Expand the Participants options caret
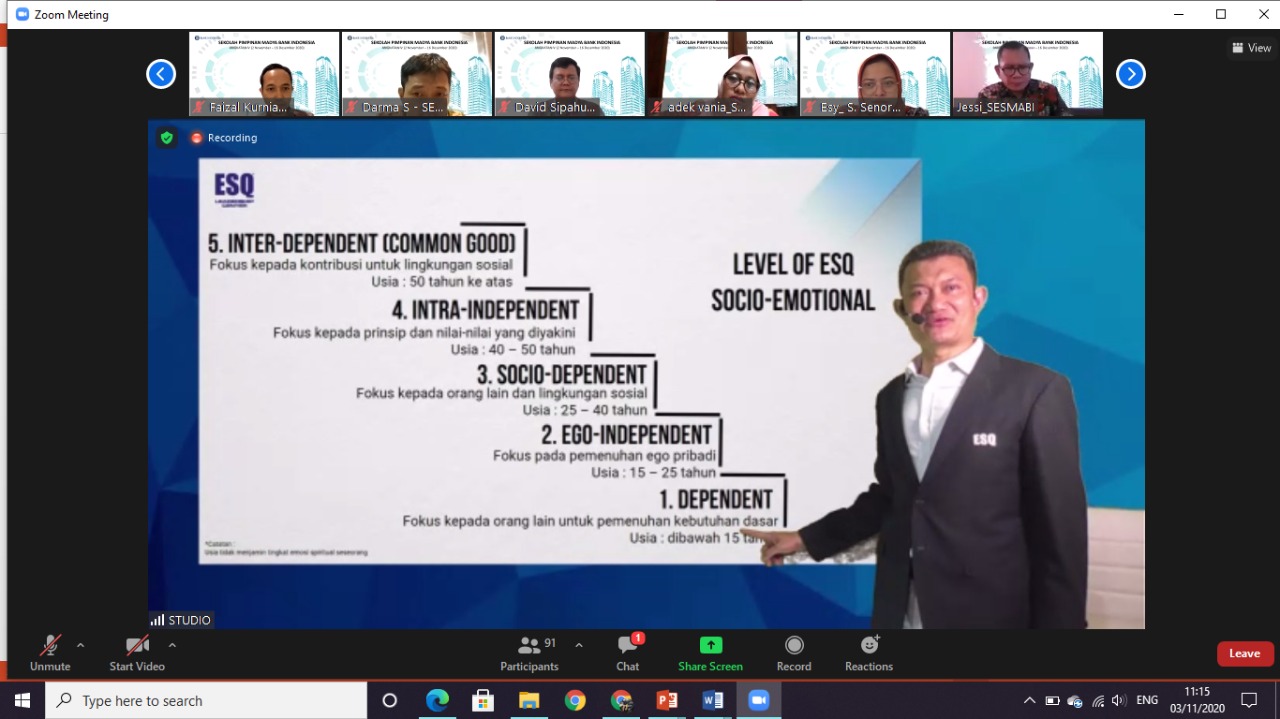 (578, 645)
